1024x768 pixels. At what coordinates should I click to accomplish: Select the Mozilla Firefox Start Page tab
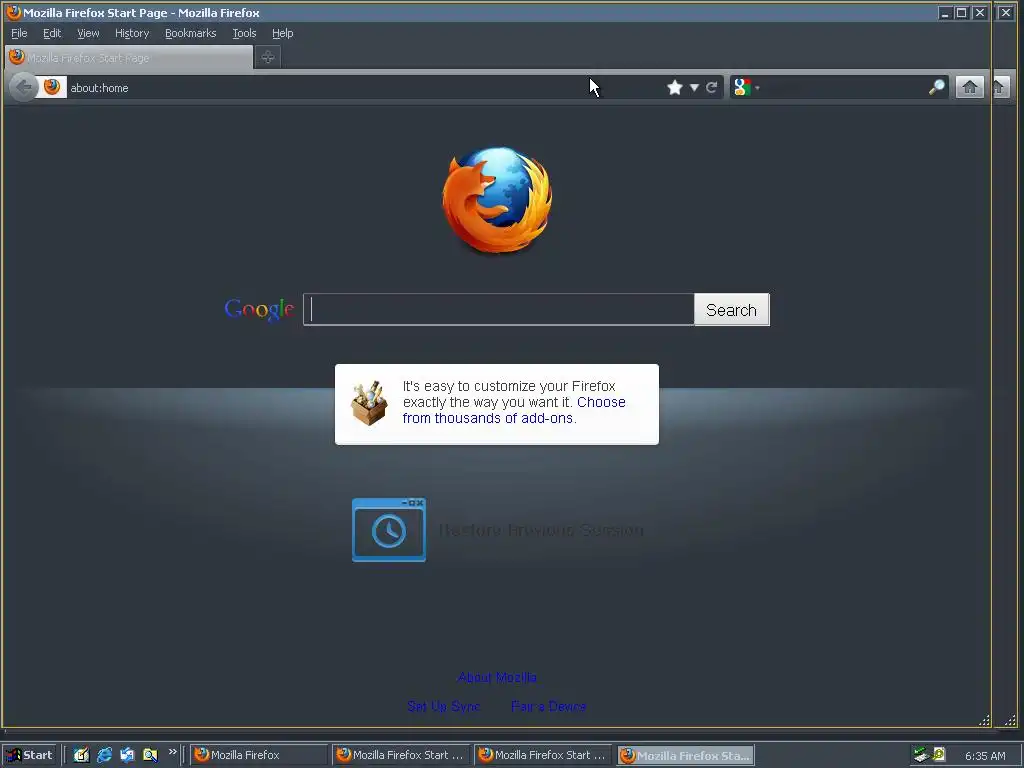point(129,57)
